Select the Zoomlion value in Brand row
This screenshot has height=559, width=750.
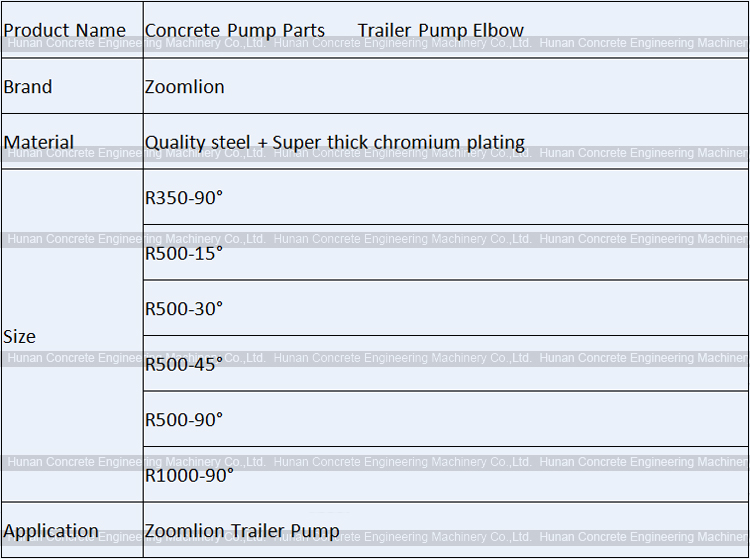coord(185,87)
